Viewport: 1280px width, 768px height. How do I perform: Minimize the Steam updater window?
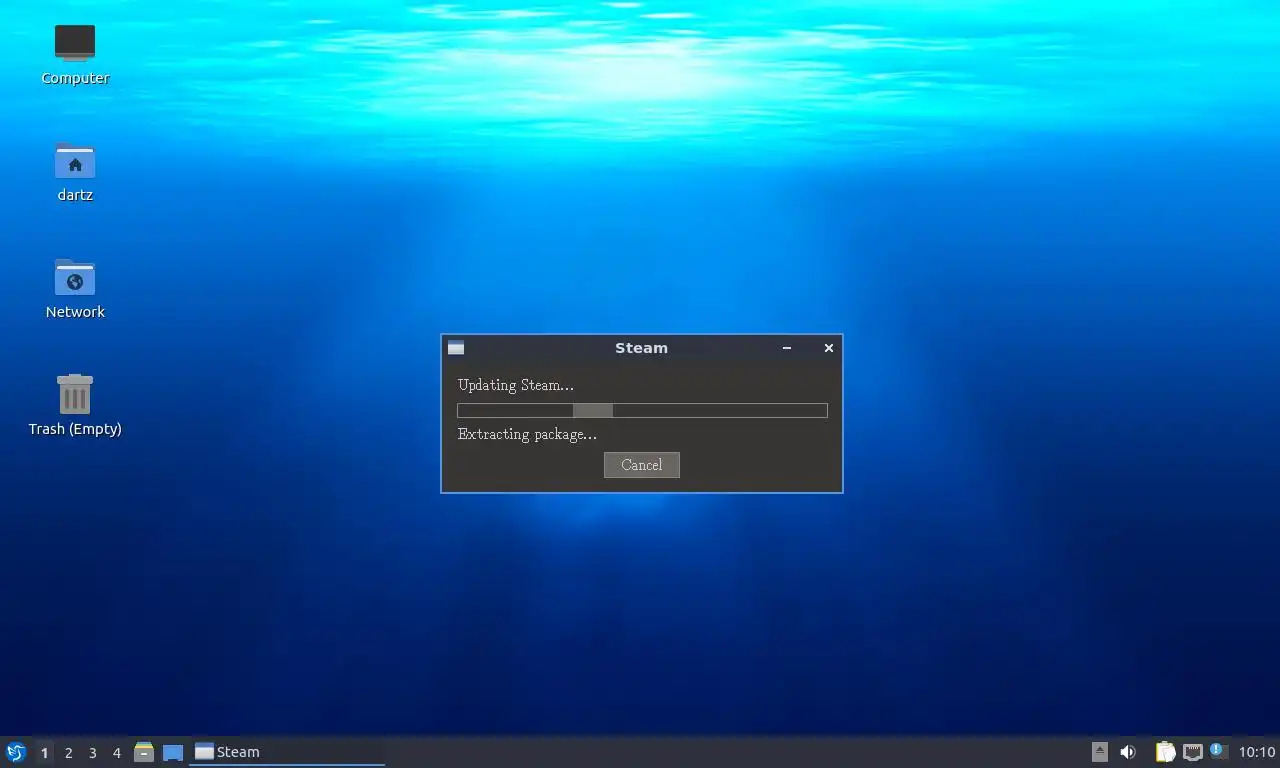click(x=787, y=348)
